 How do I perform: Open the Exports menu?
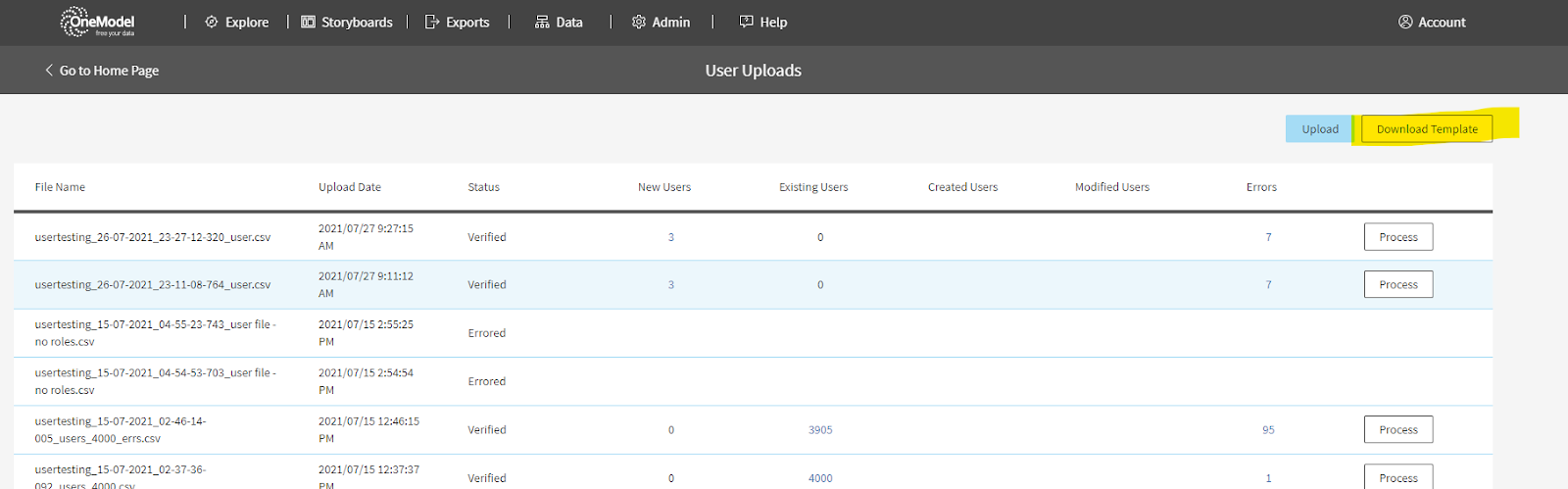tap(467, 22)
